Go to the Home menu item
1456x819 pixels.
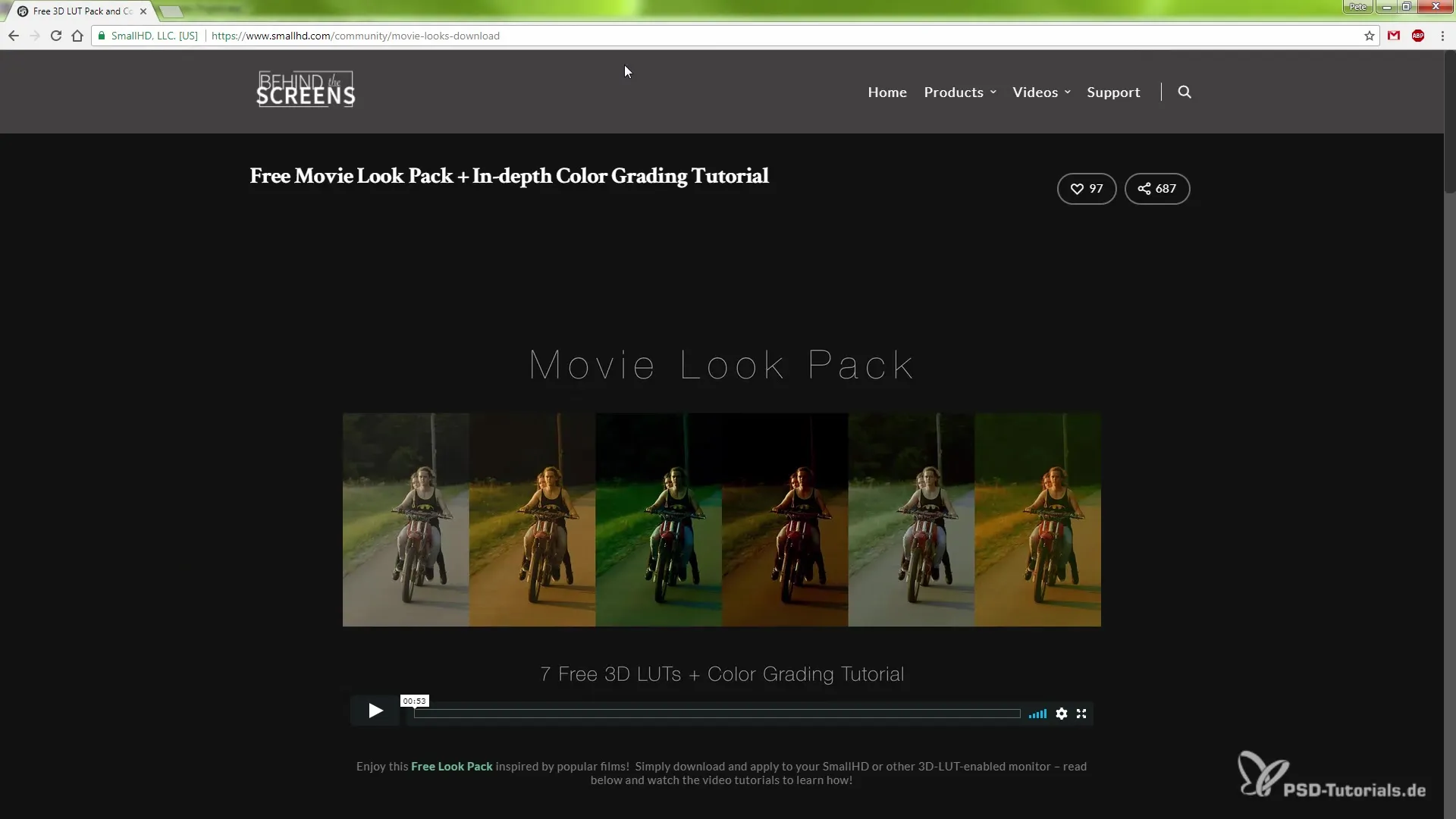(x=887, y=92)
